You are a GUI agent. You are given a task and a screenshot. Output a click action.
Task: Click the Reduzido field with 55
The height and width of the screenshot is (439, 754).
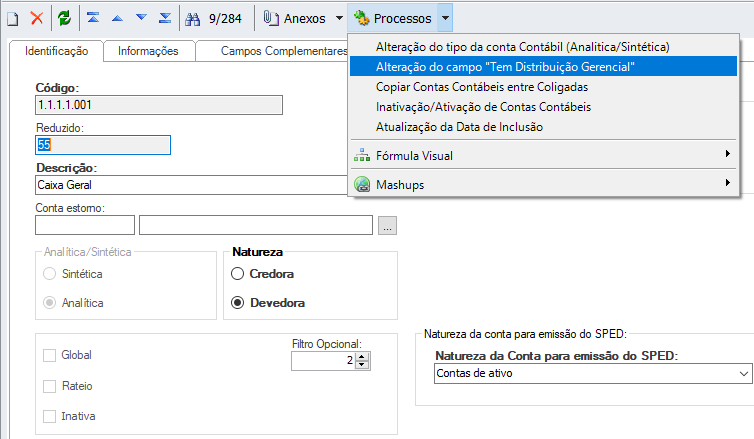(103, 145)
